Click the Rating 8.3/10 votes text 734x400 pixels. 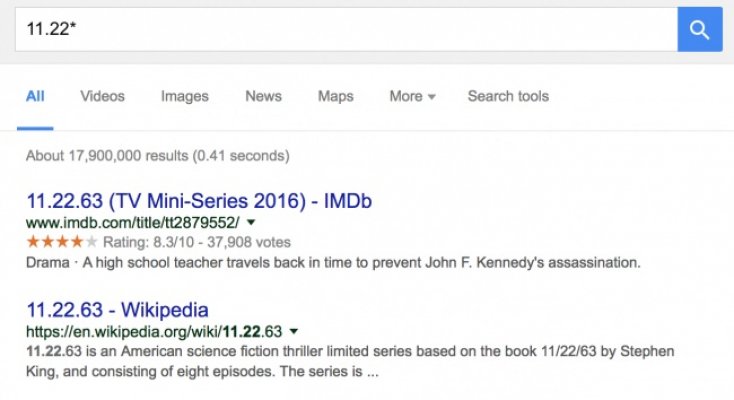point(197,242)
